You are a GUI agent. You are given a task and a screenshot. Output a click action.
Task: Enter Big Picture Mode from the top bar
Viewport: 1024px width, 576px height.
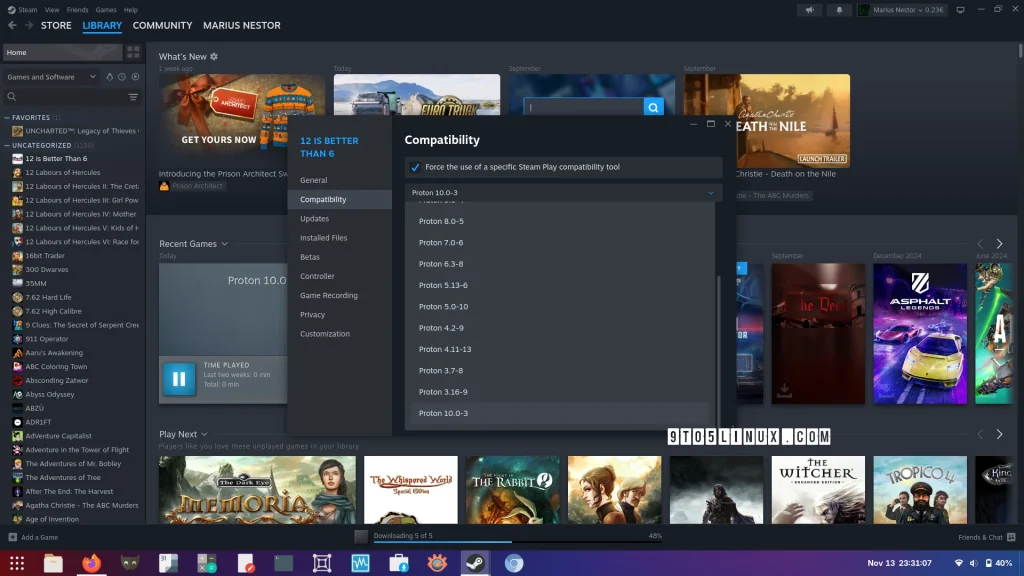point(961,9)
